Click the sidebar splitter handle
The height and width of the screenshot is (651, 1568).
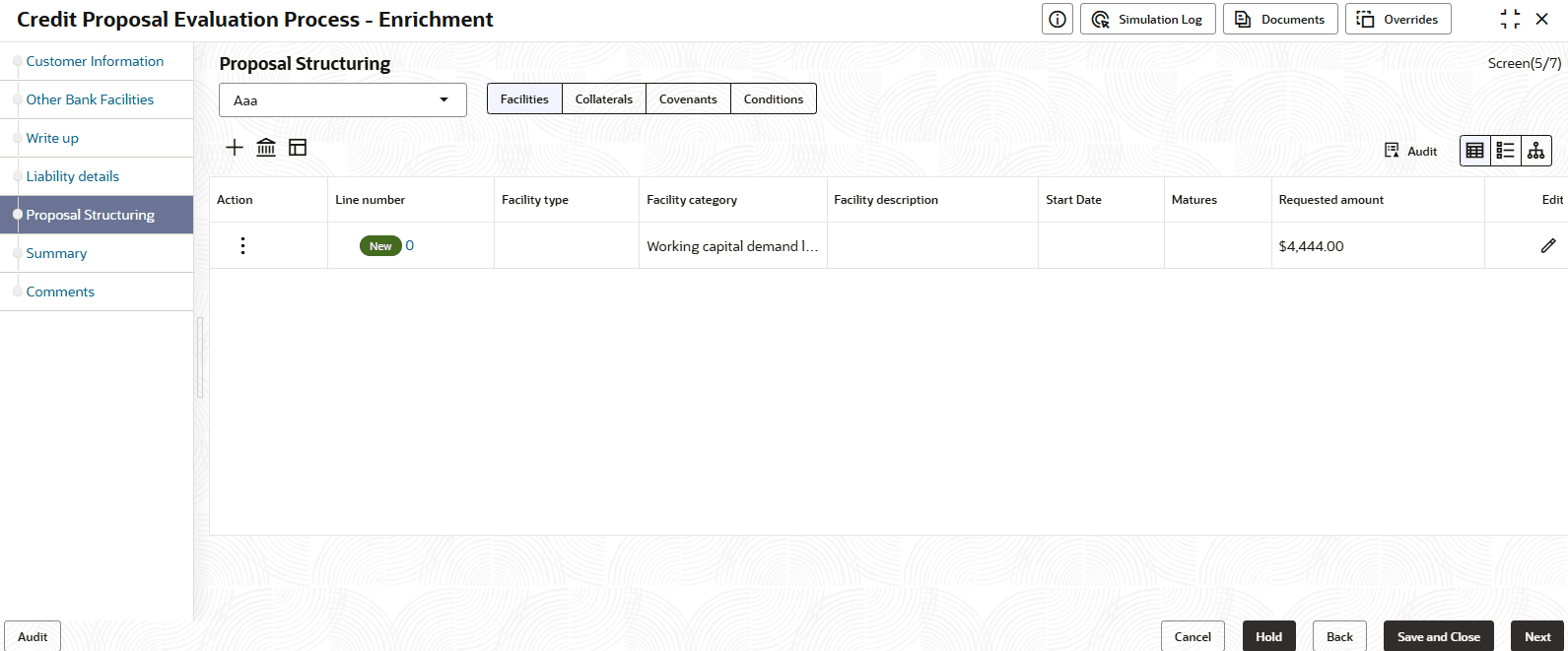[x=200, y=358]
